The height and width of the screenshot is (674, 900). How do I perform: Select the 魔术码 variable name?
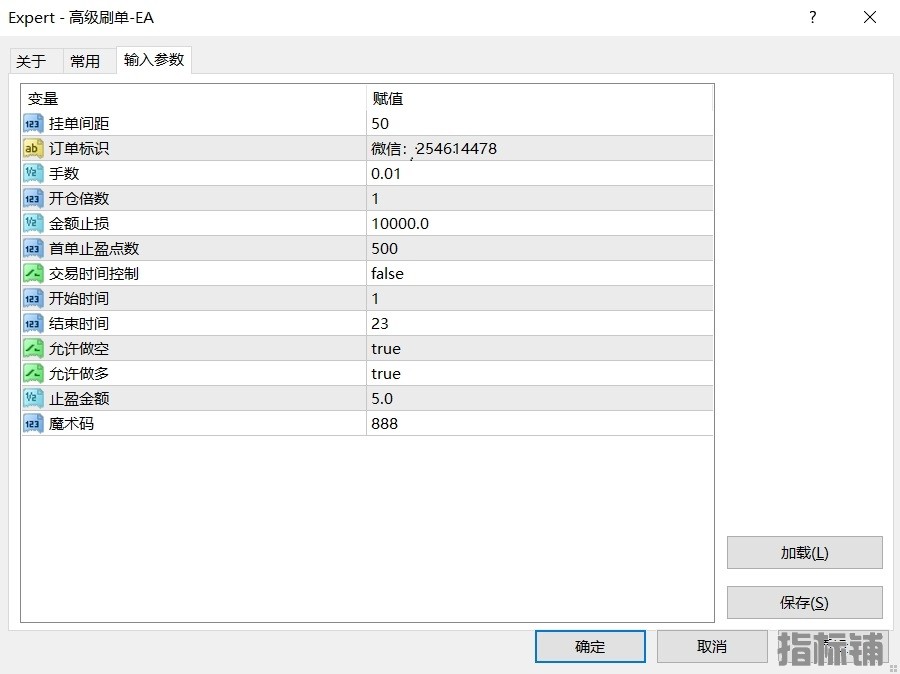(71, 423)
